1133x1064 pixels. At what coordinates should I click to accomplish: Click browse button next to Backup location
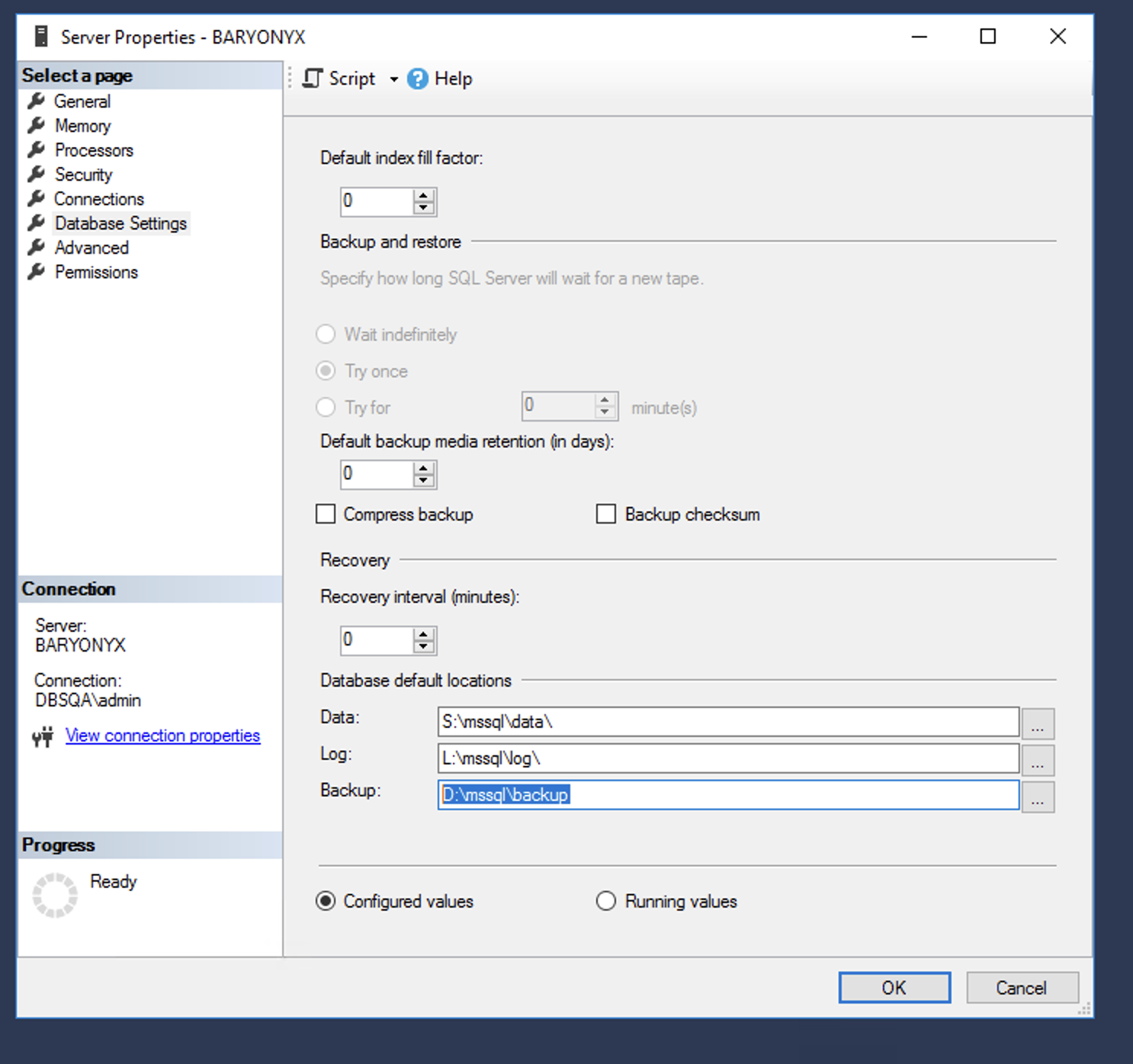pyautogui.click(x=1038, y=798)
